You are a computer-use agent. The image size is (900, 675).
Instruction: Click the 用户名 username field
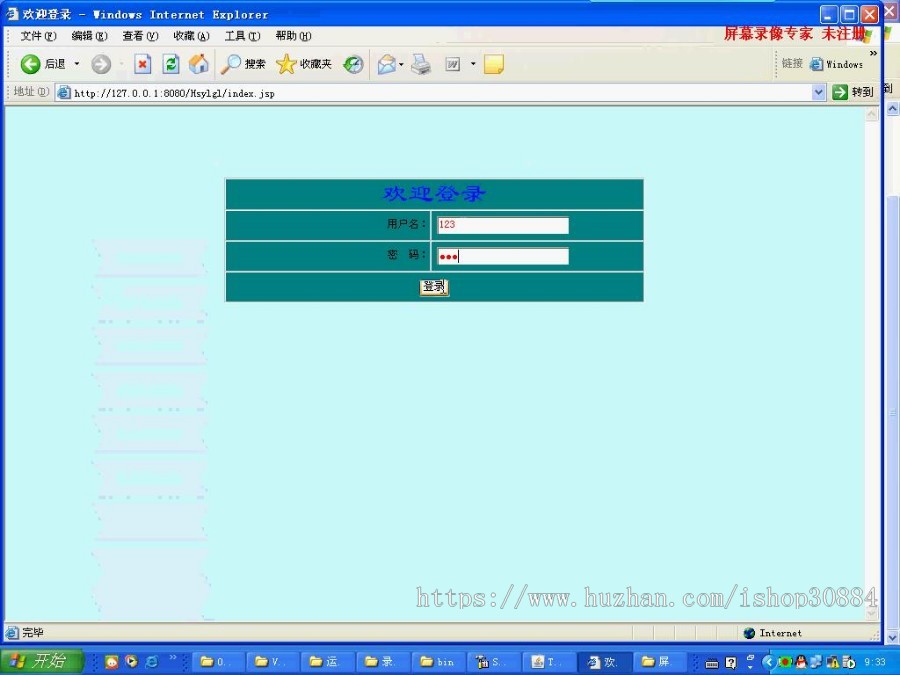[503, 225]
